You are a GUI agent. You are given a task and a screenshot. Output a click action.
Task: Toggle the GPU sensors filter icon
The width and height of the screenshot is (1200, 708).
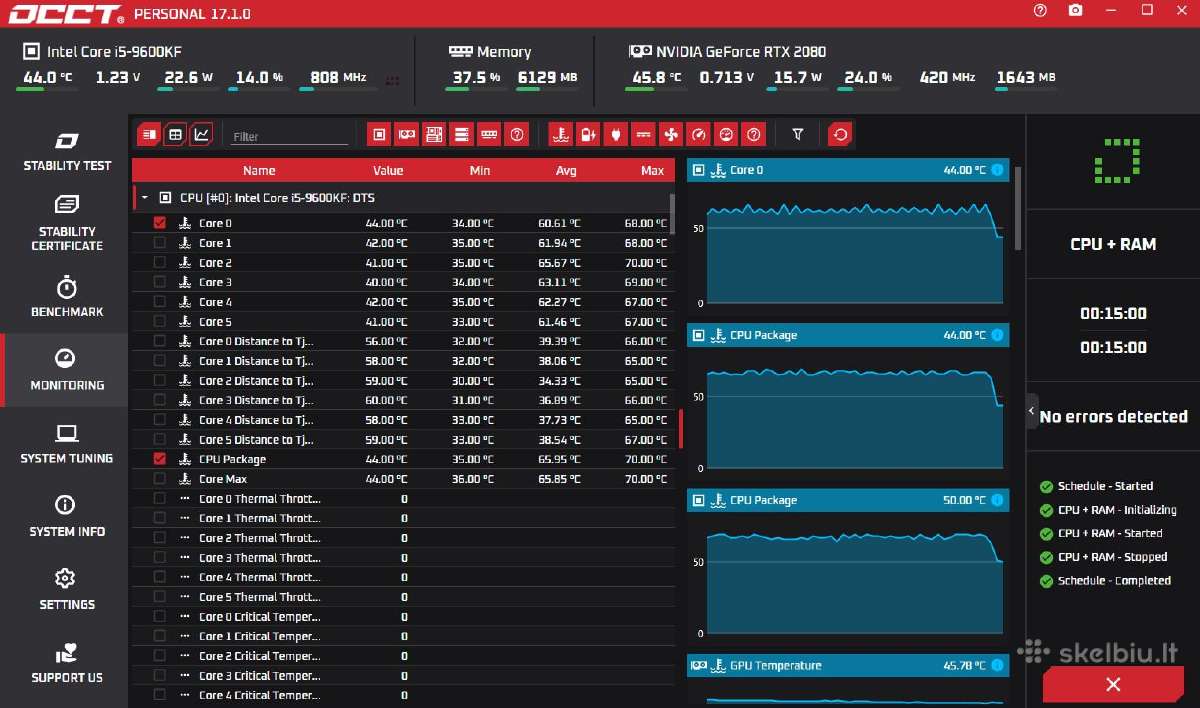407,134
